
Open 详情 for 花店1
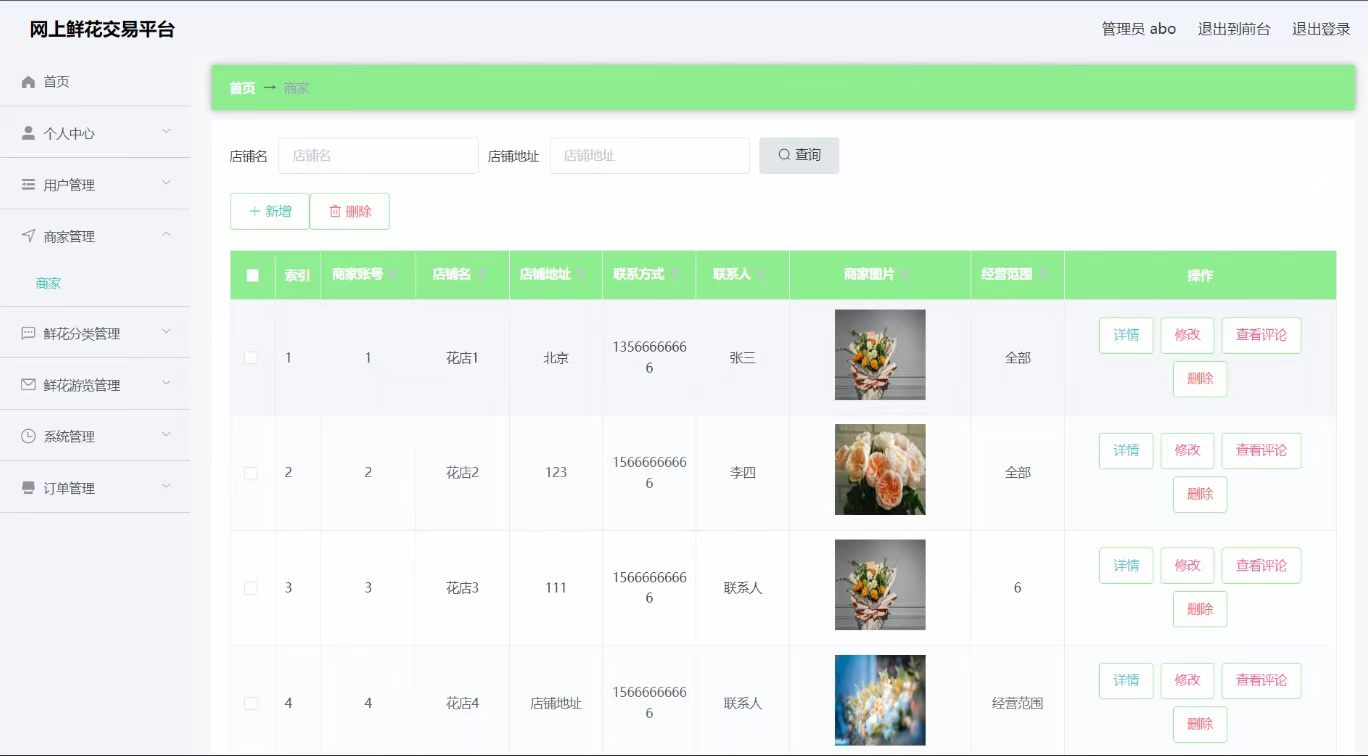(x=1126, y=335)
